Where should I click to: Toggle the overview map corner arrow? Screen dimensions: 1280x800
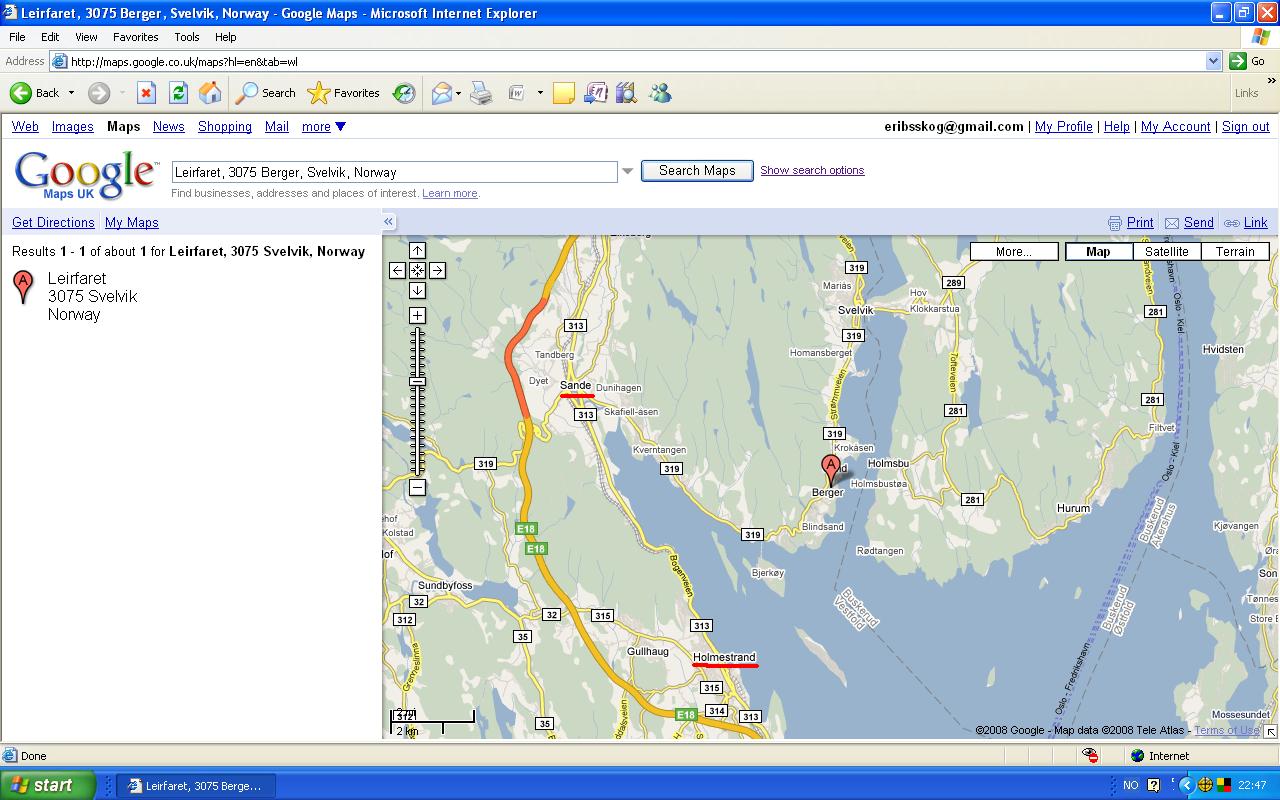(1271, 732)
